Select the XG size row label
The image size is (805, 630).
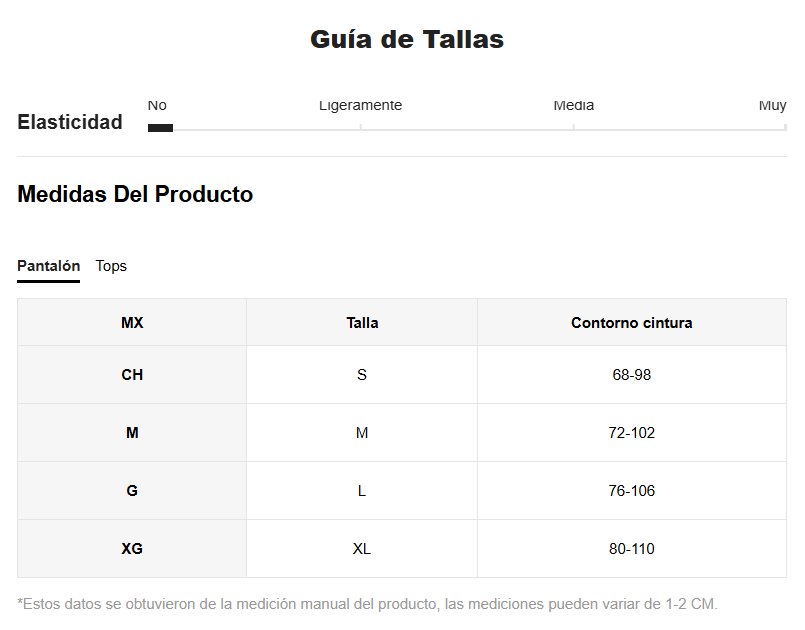click(132, 549)
